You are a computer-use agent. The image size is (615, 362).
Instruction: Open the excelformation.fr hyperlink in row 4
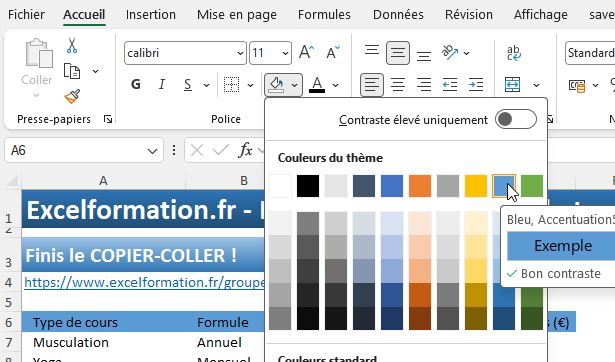click(x=144, y=282)
